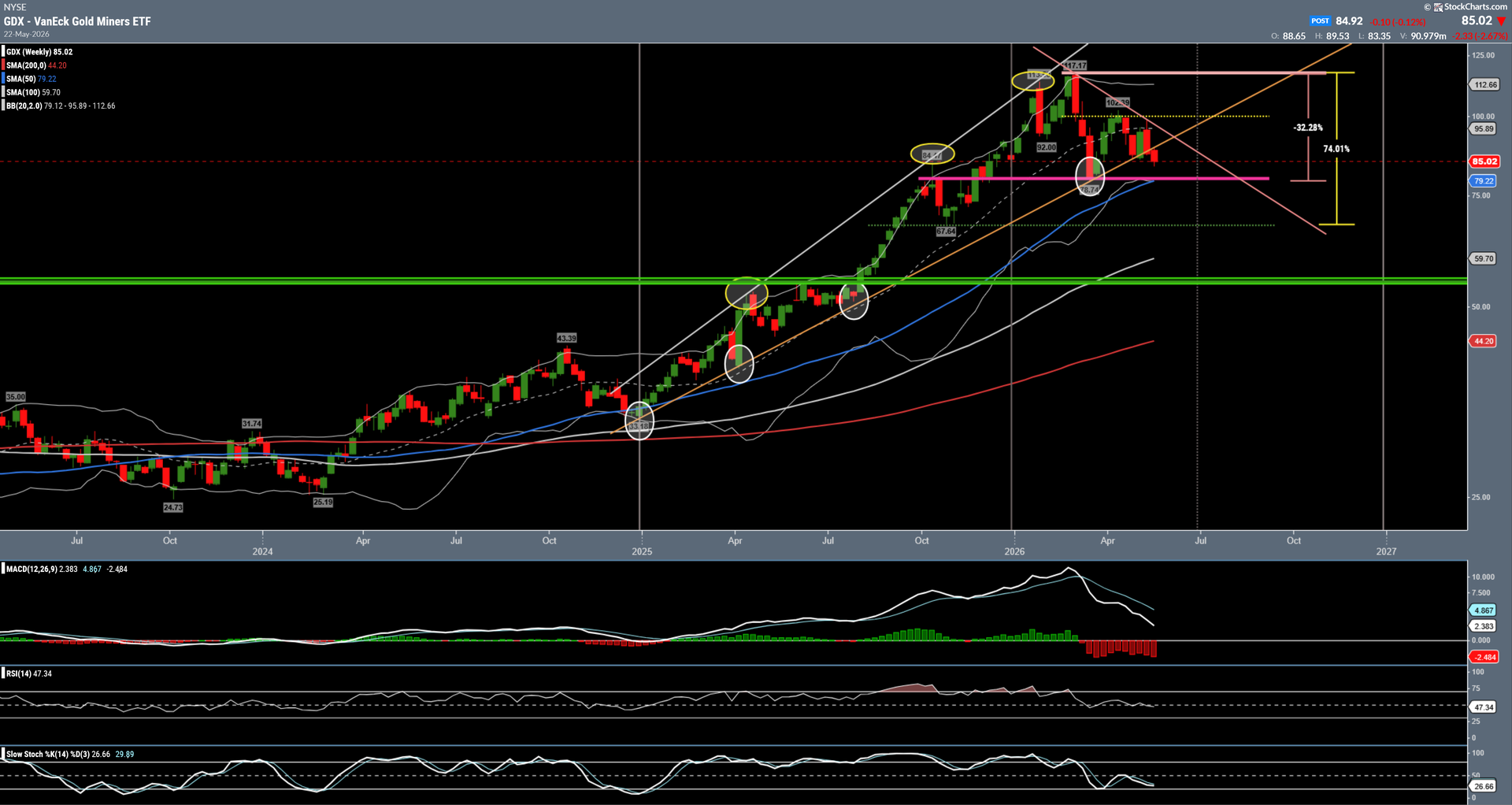Click the 102.39 swing high annotation
1512x805 pixels.
[1117, 102]
